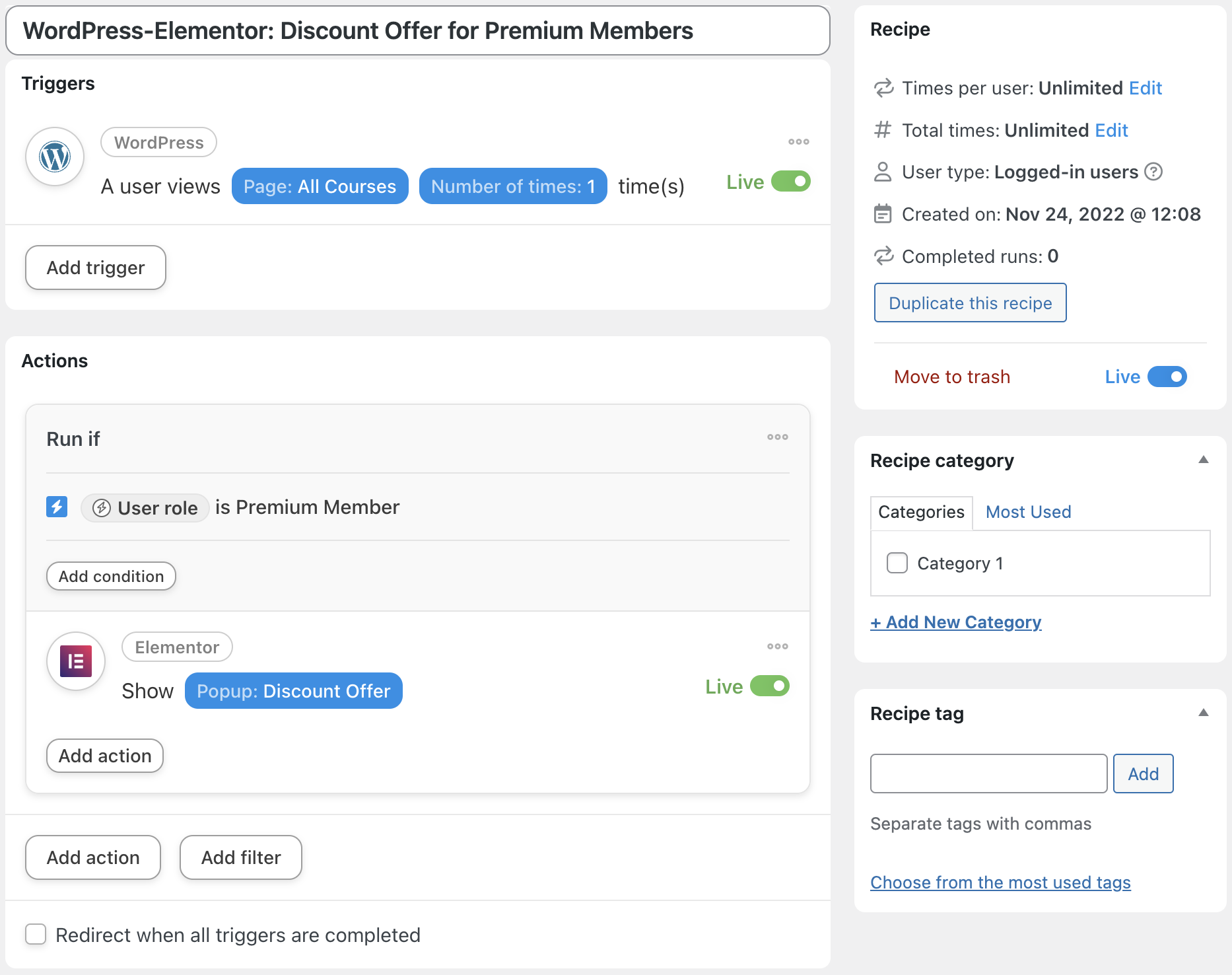1232x975 pixels.
Task: Click the User type person icon
Action: tap(883, 172)
